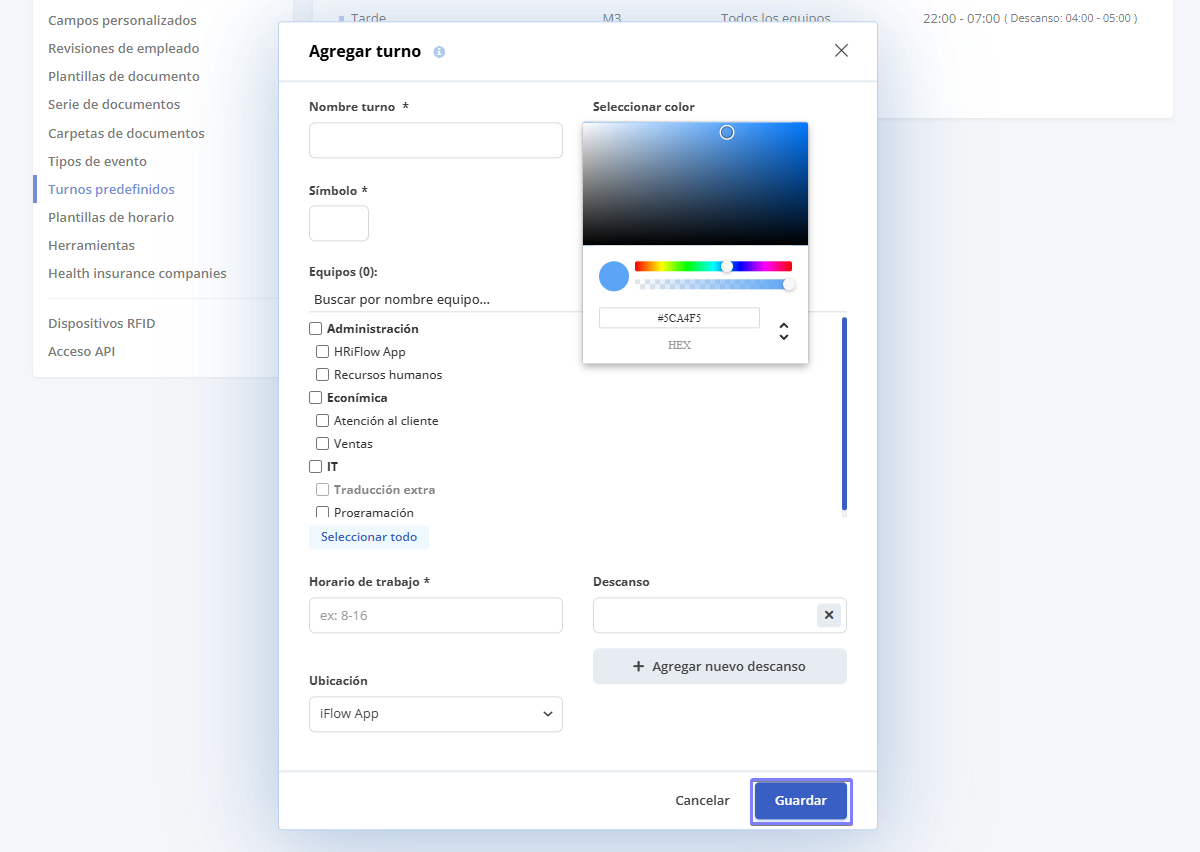
Task: Open Serie de documentos in the sidebar
Action: point(114,104)
